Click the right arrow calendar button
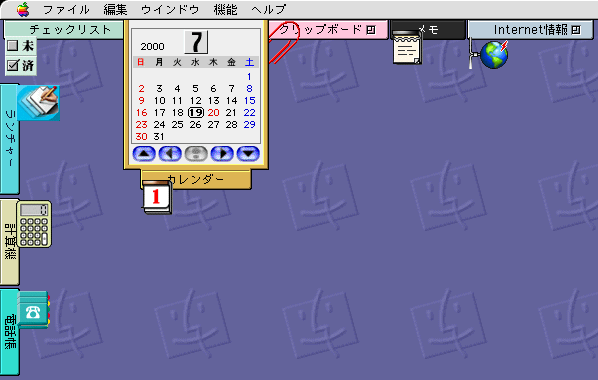 tap(222, 154)
